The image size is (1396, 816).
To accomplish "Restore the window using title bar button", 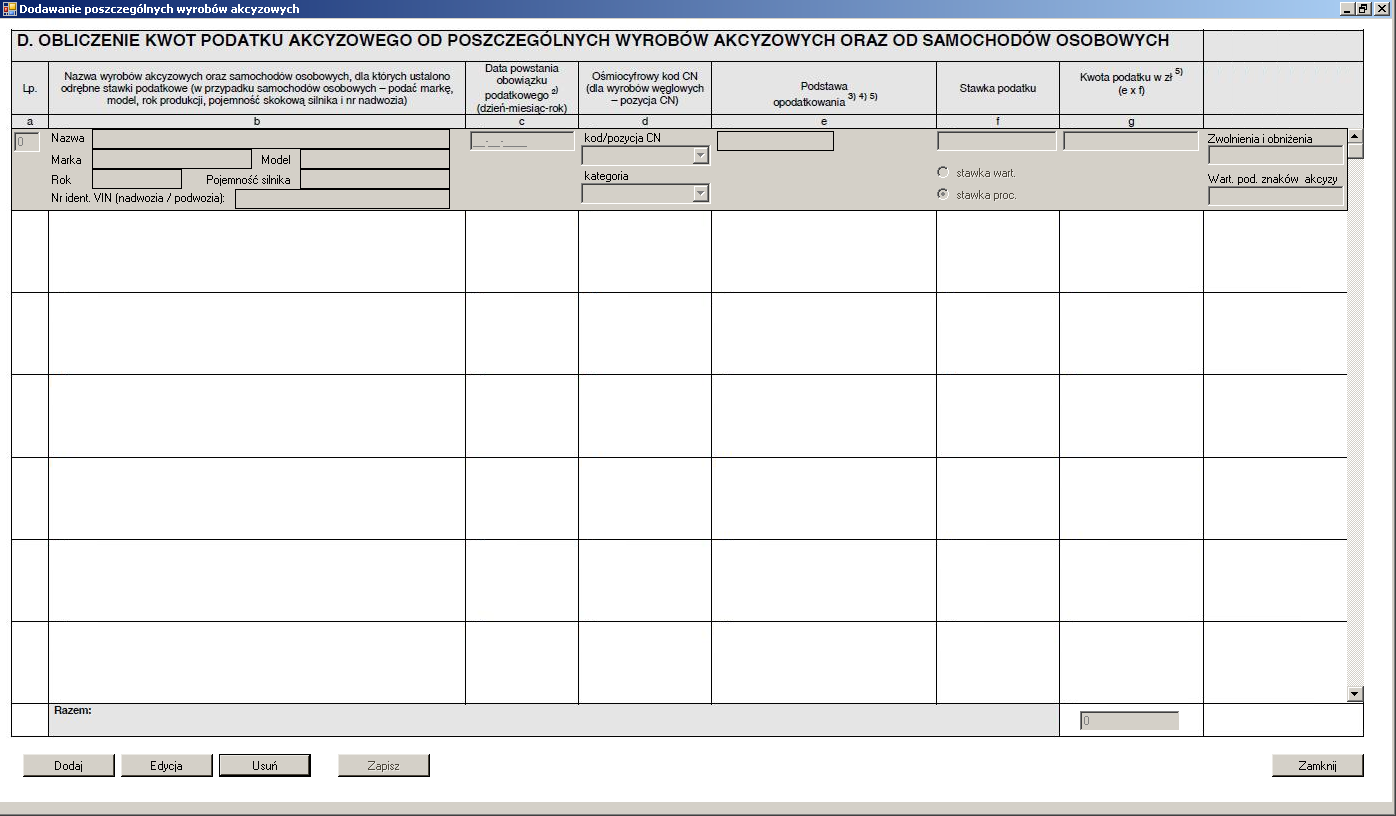I will [x=1362, y=8].
